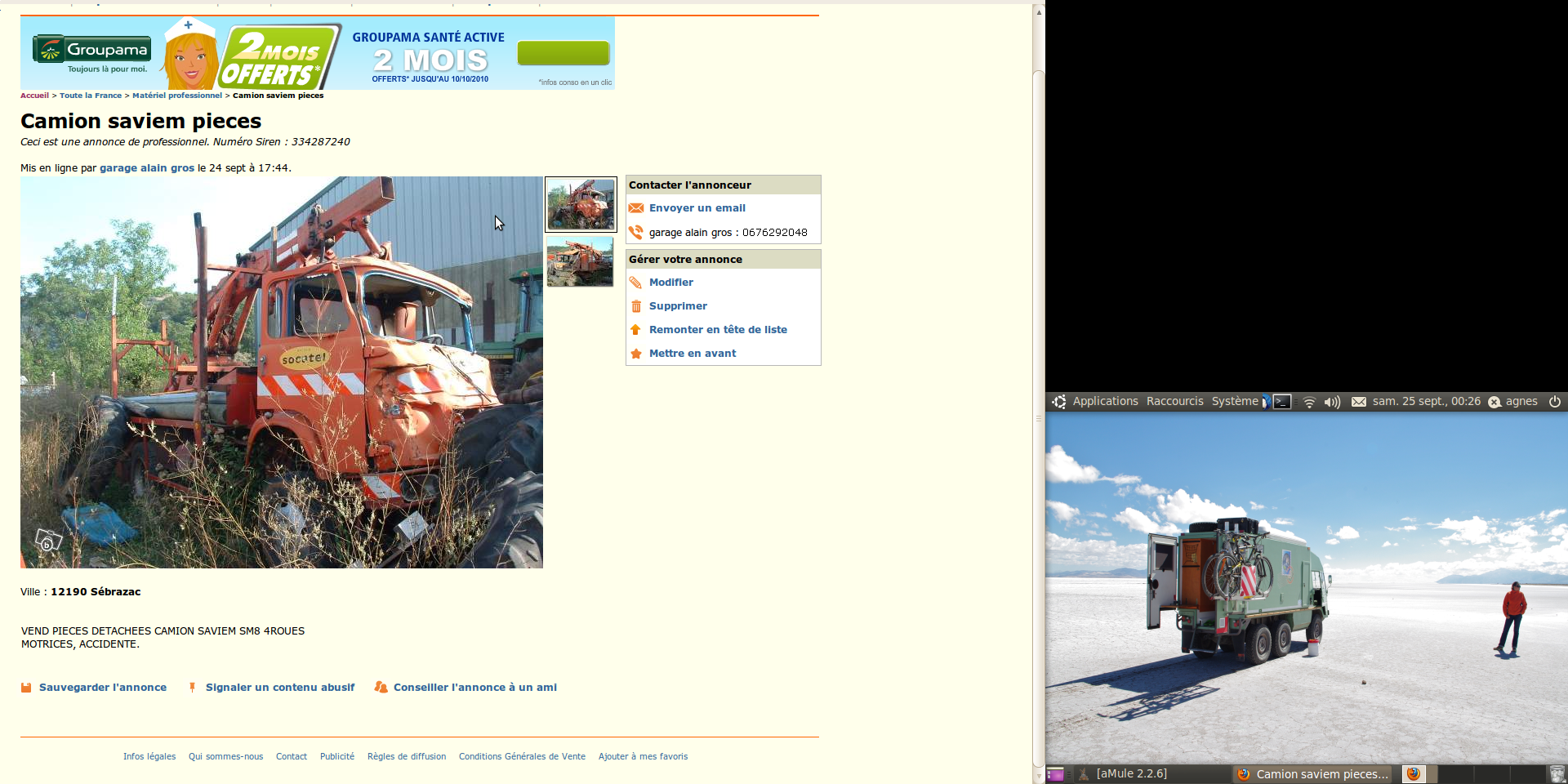Open the Trash icon in the bottom panel
This screenshot has width=1568, height=784.
(1557, 773)
